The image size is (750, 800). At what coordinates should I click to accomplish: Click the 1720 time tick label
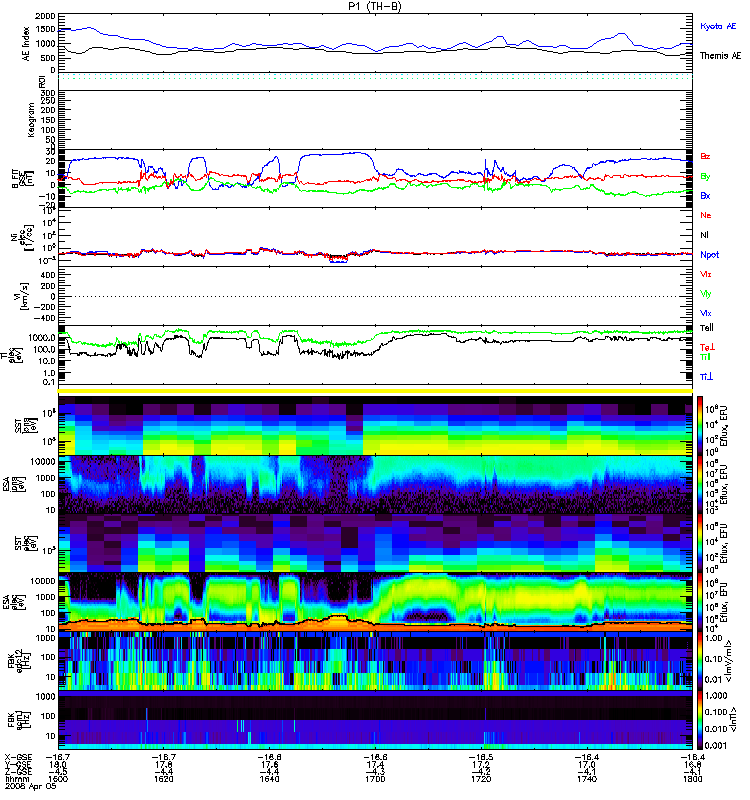coord(481,779)
